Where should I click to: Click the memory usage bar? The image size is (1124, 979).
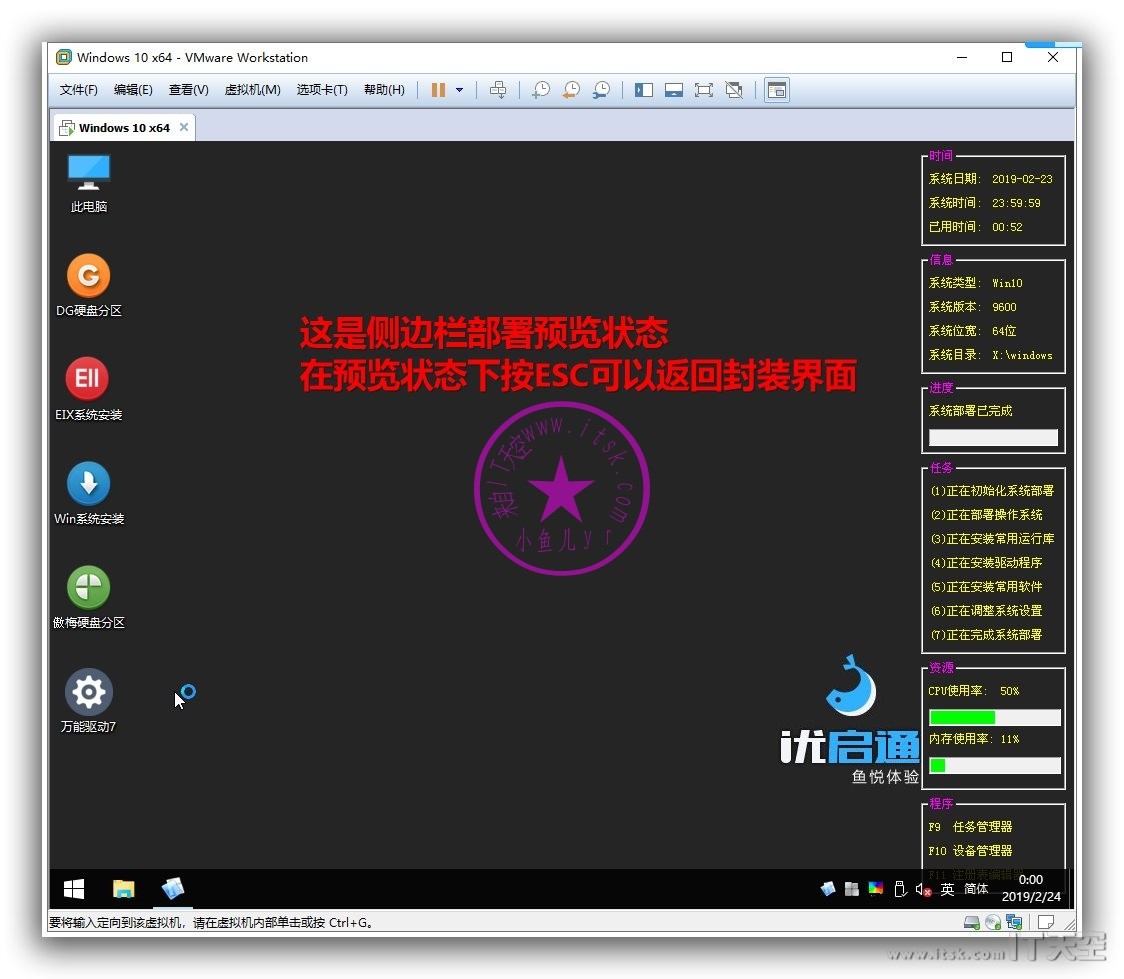coord(994,765)
